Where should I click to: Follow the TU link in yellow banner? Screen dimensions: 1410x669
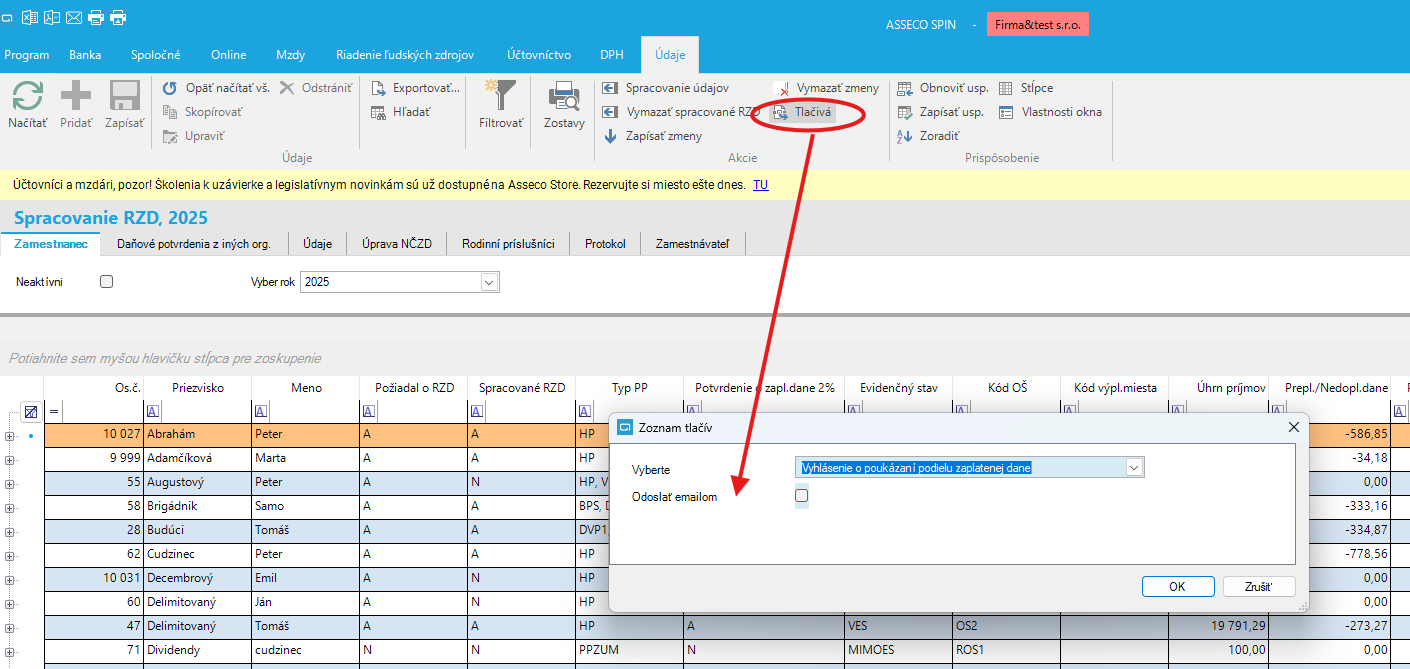coord(760,184)
